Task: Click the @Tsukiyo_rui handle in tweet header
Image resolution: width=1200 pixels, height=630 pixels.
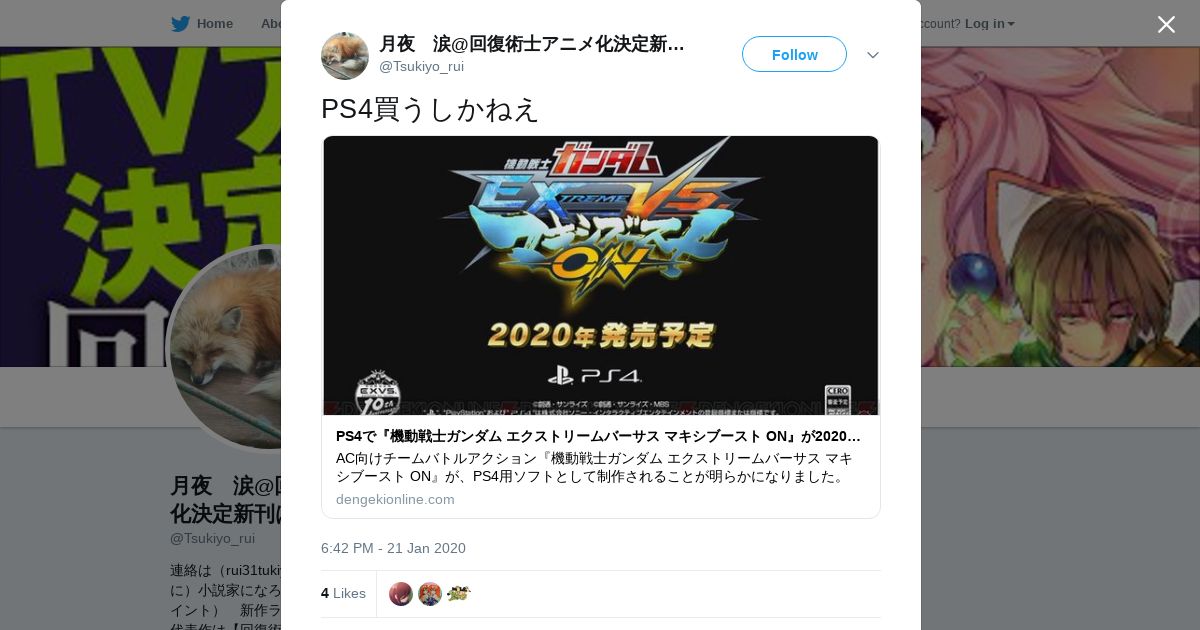Action: [421, 67]
